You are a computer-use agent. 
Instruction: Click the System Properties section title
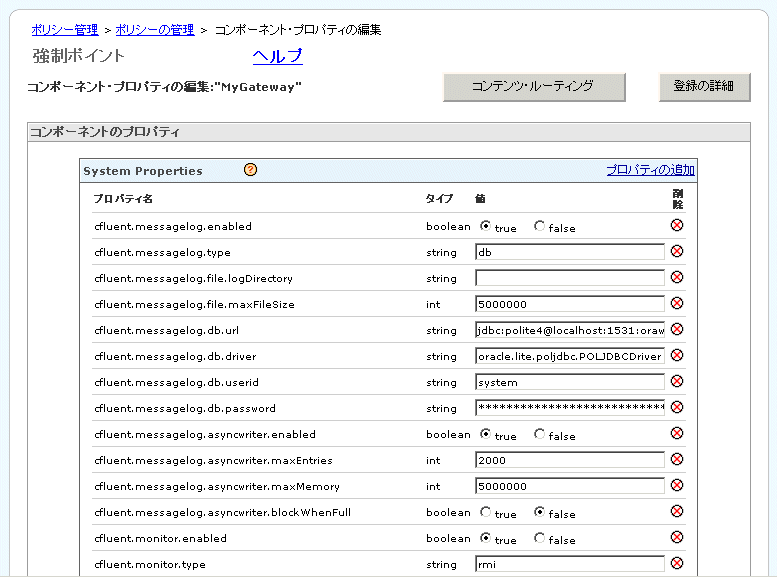pos(143,171)
